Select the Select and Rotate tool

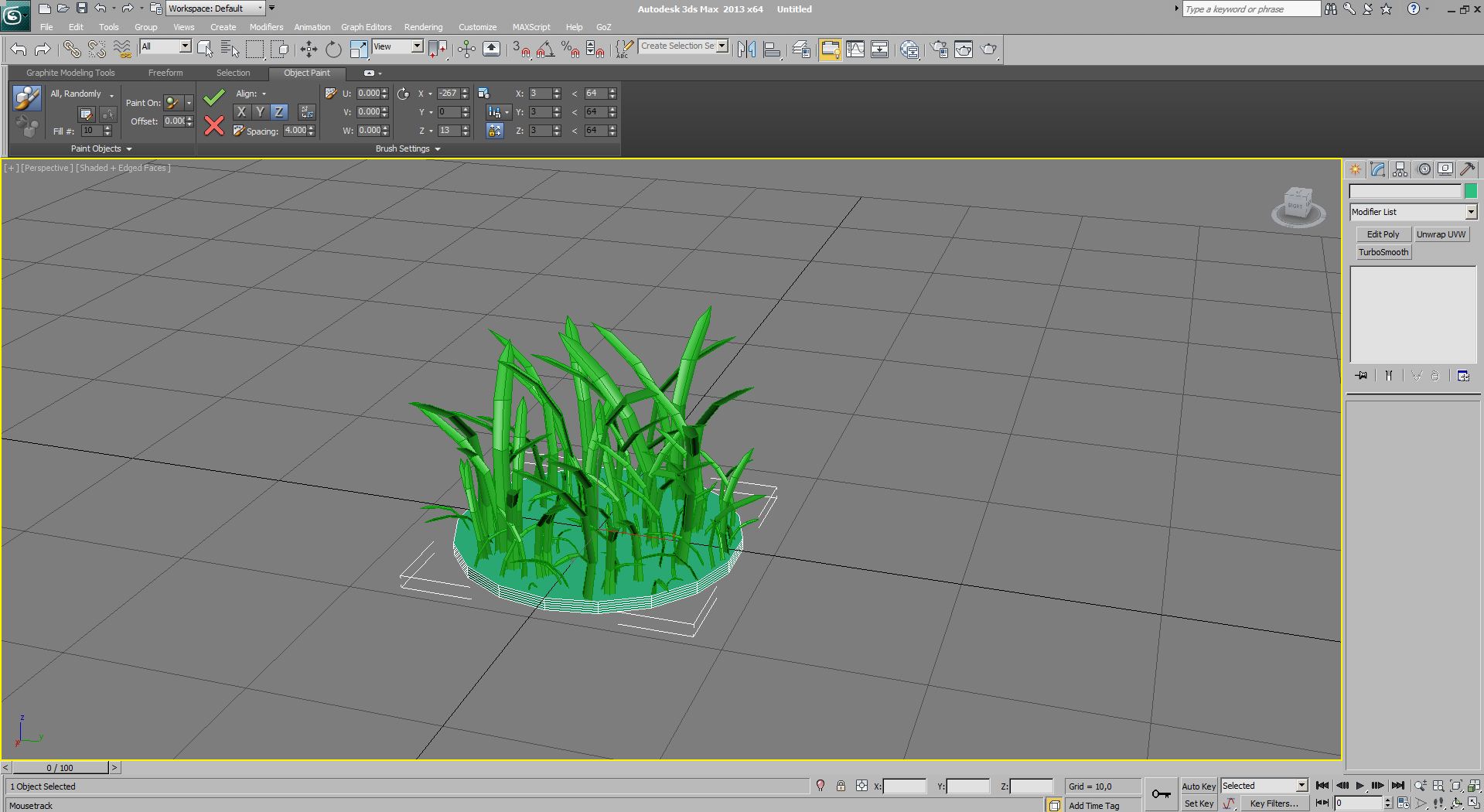point(333,49)
